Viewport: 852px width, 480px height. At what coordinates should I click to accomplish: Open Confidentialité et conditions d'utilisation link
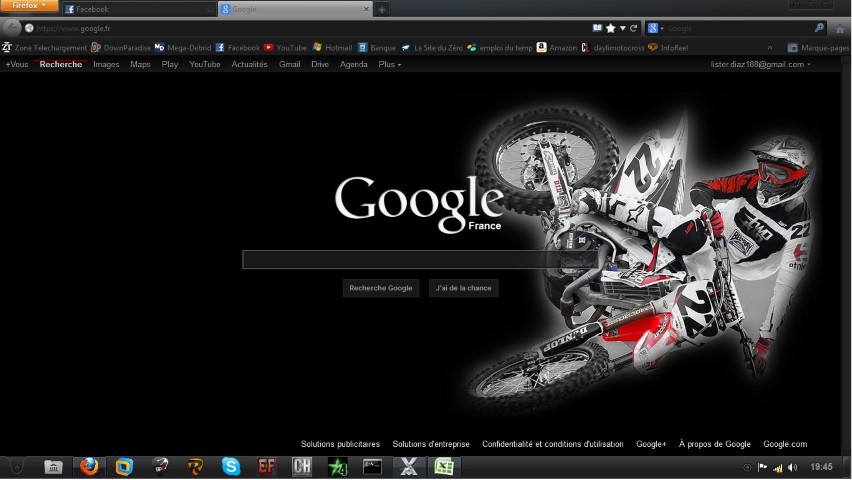[x=553, y=444]
